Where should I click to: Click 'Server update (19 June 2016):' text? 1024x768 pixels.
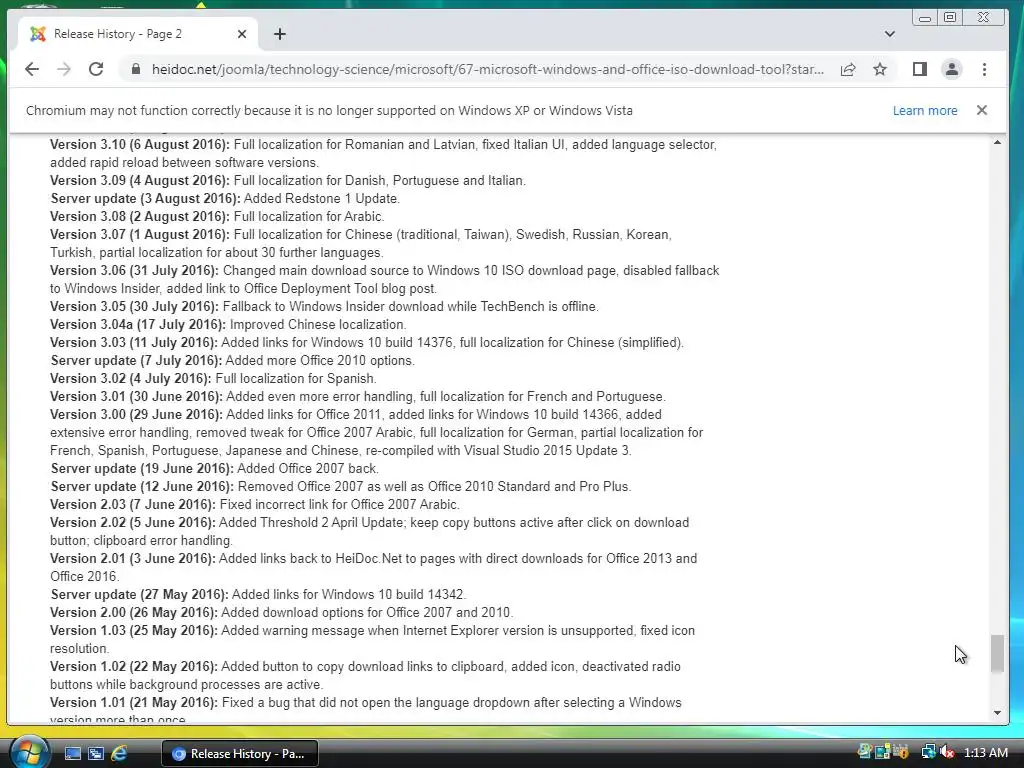coord(142,469)
